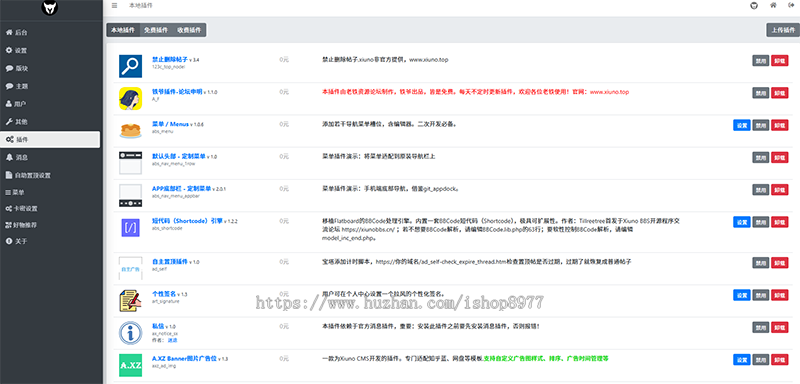Open 关于 in the sidebar
The height and width of the screenshot is (384, 800).
point(50,241)
